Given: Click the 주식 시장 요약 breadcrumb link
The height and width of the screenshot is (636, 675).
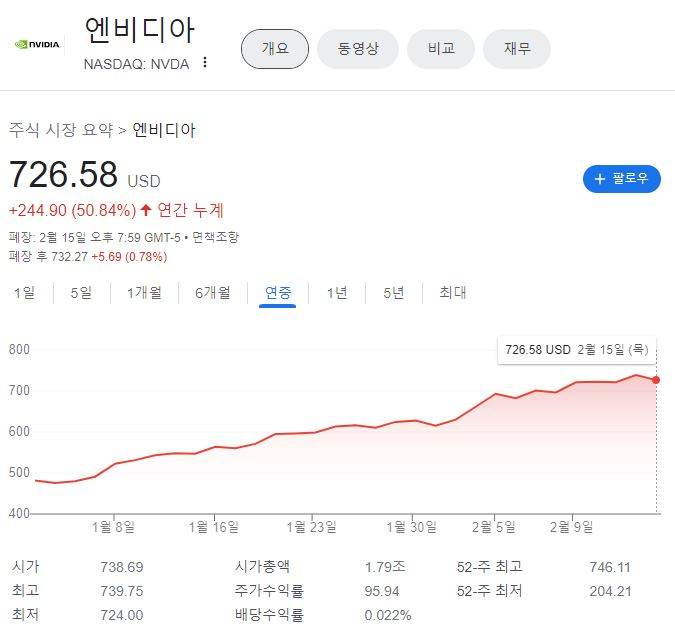Looking at the screenshot, I should tap(61, 130).
